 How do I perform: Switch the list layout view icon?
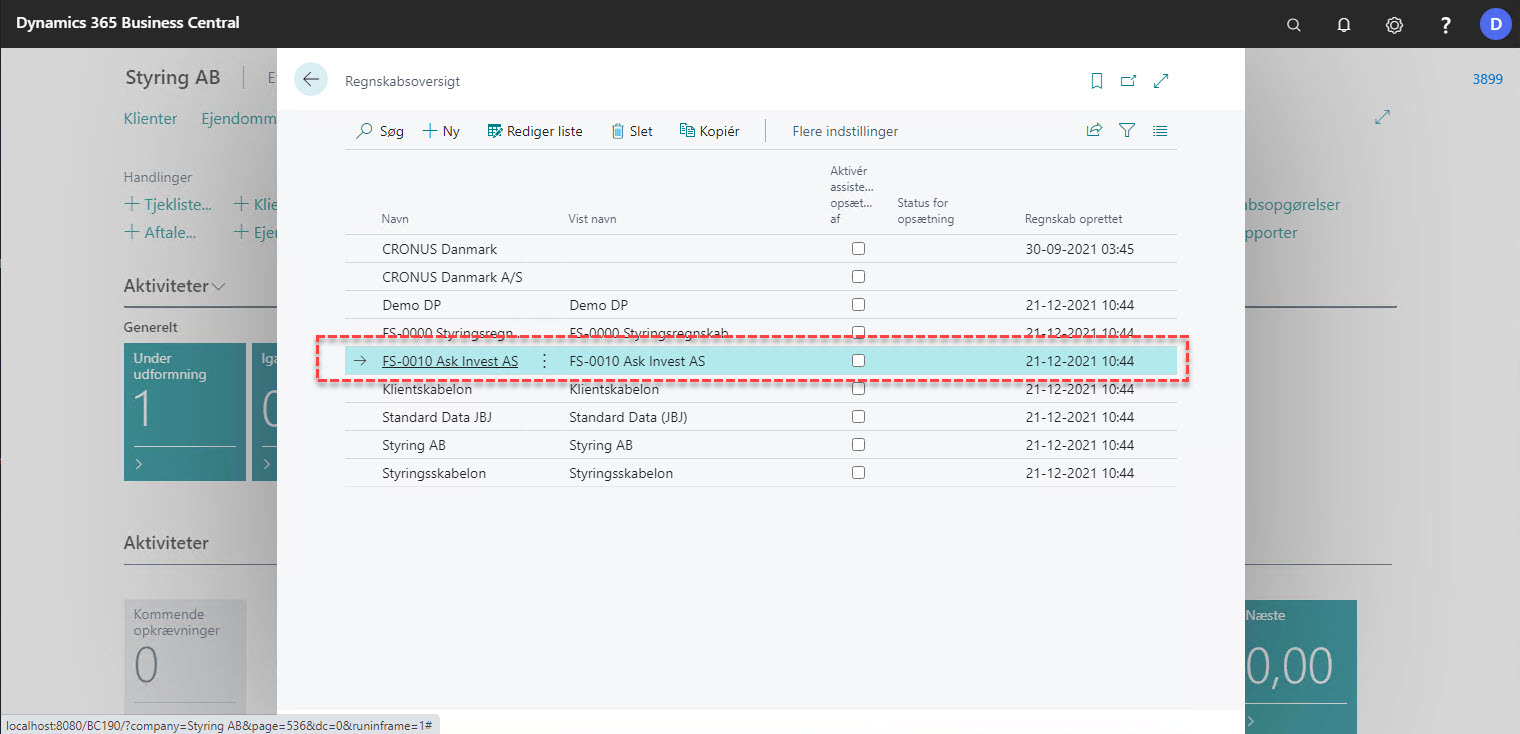pyautogui.click(x=1160, y=130)
